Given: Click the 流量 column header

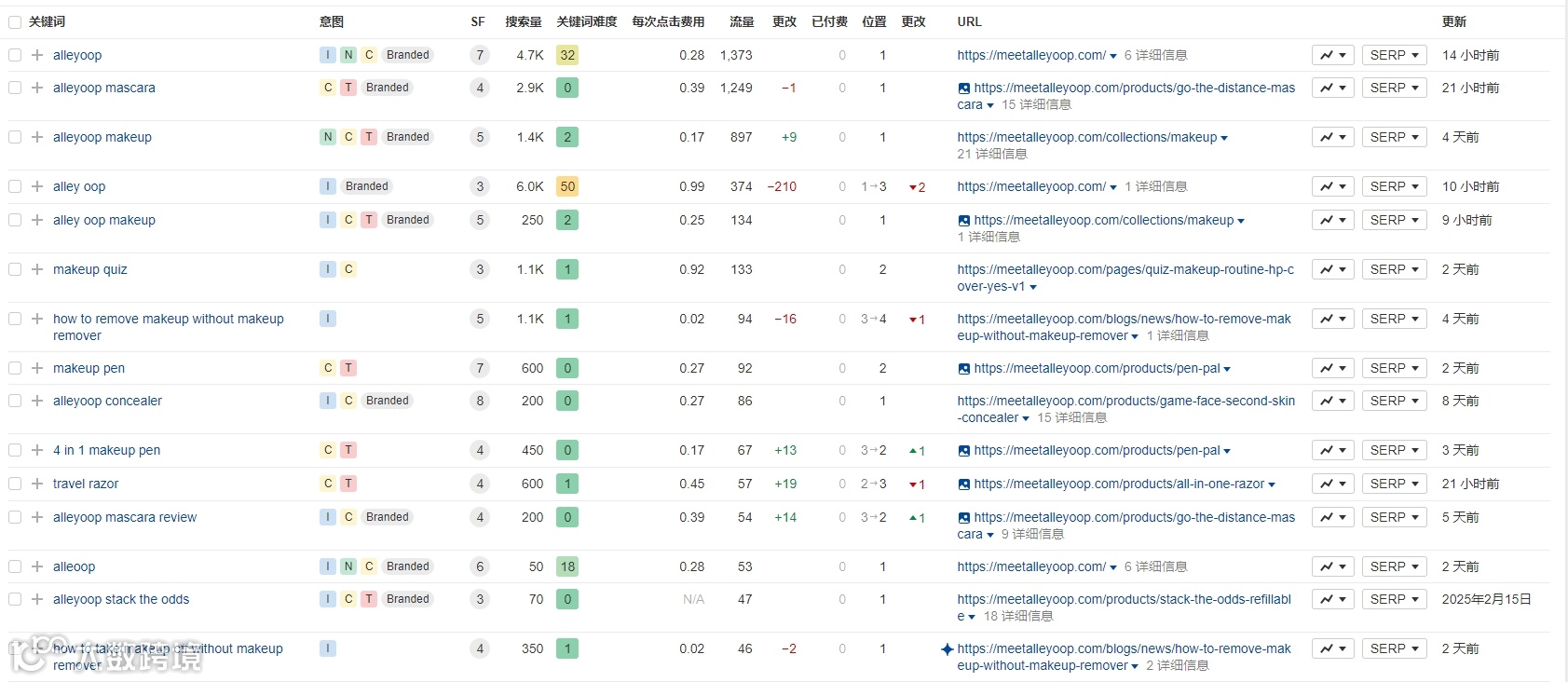Looking at the screenshot, I should 742,21.
